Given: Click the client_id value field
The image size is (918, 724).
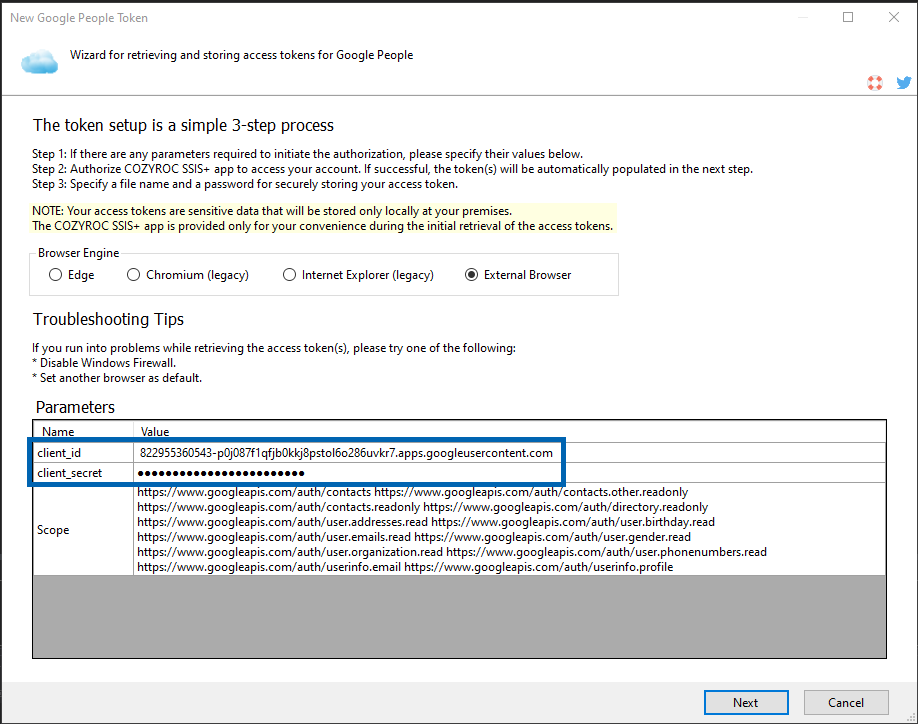Looking at the screenshot, I should click(x=345, y=453).
